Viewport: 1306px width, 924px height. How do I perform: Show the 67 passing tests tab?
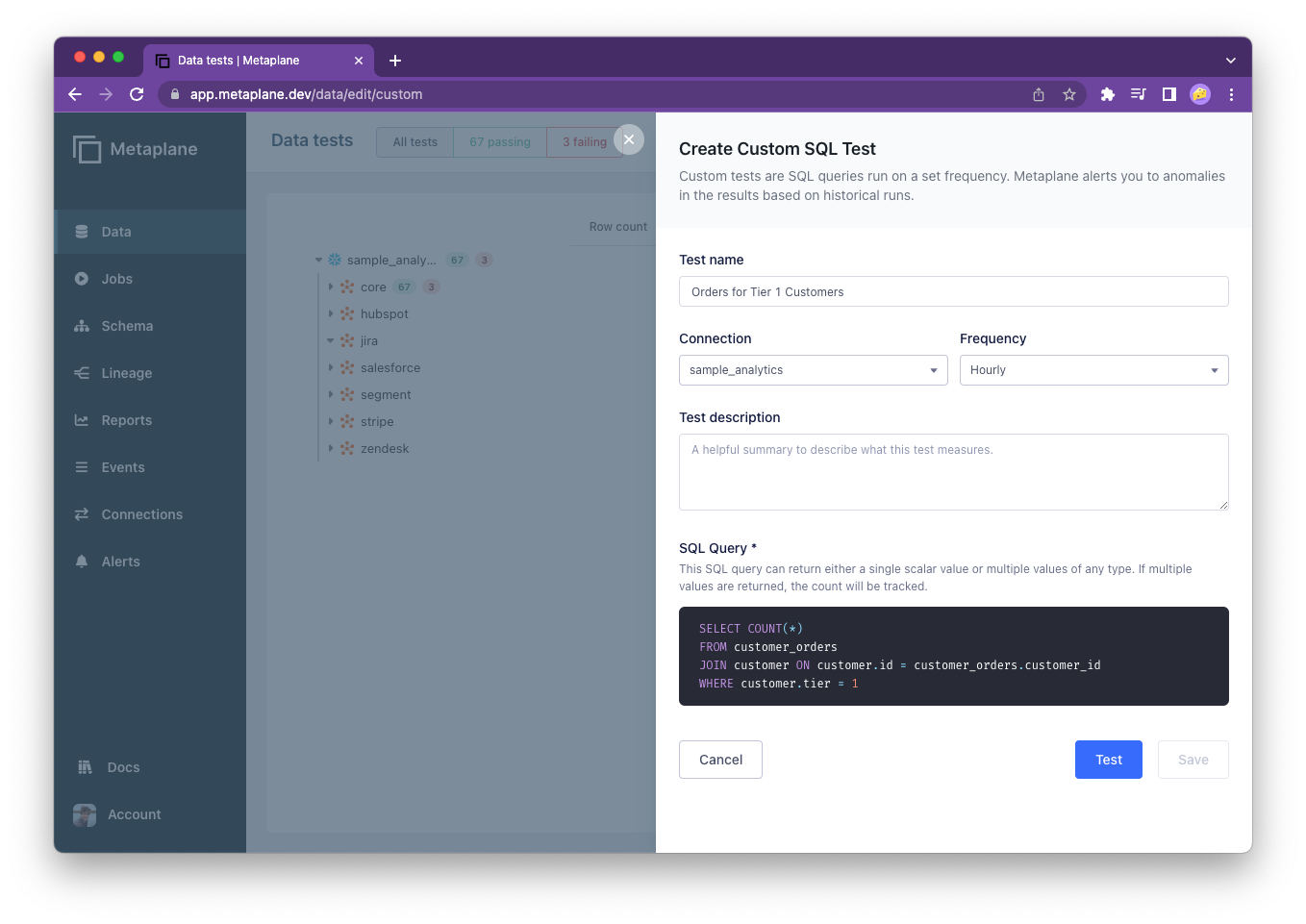(x=500, y=142)
